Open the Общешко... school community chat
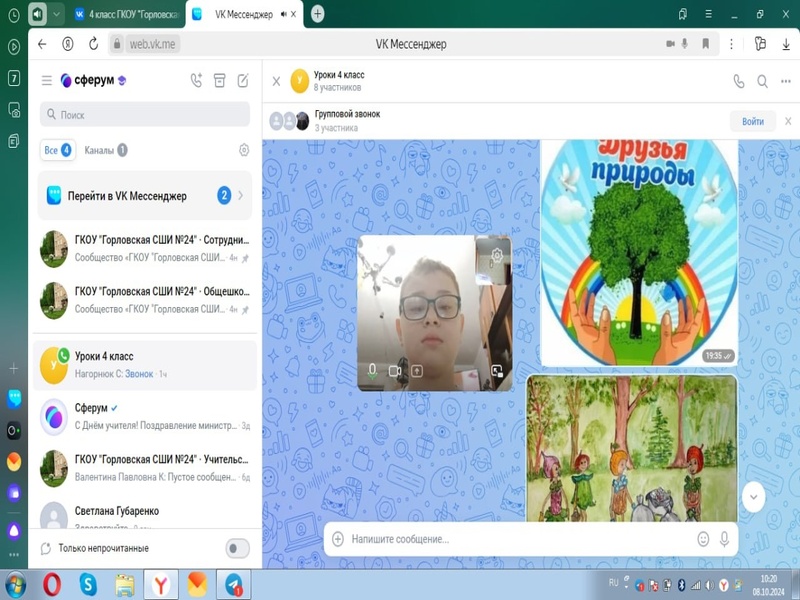This screenshot has height=600, width=800. pos(145,300)
